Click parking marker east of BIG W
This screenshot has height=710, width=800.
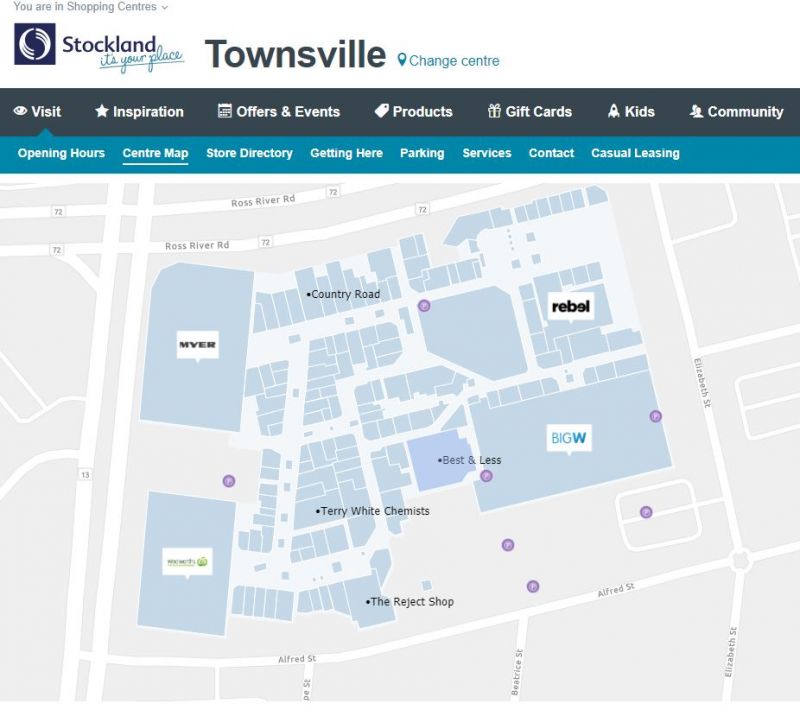[656, 416]
